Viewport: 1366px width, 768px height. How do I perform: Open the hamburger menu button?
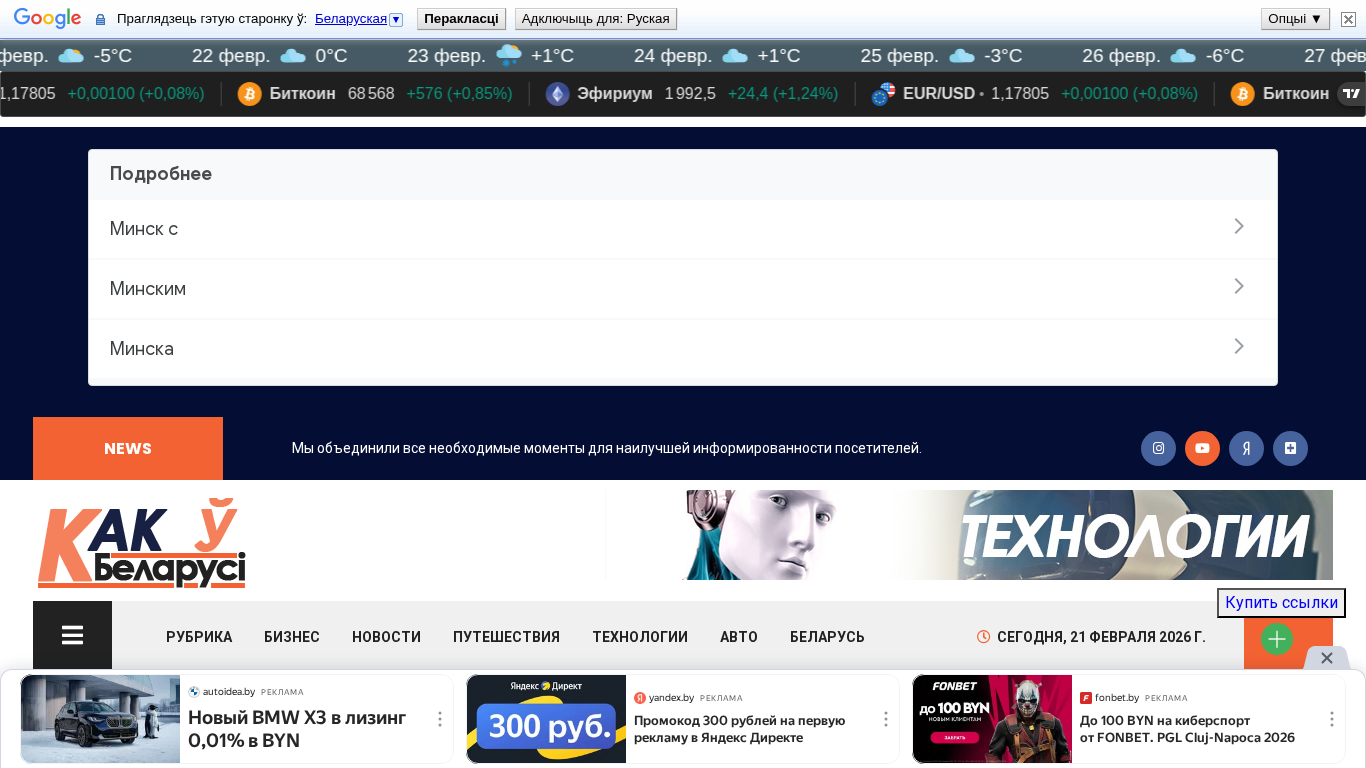72,636
